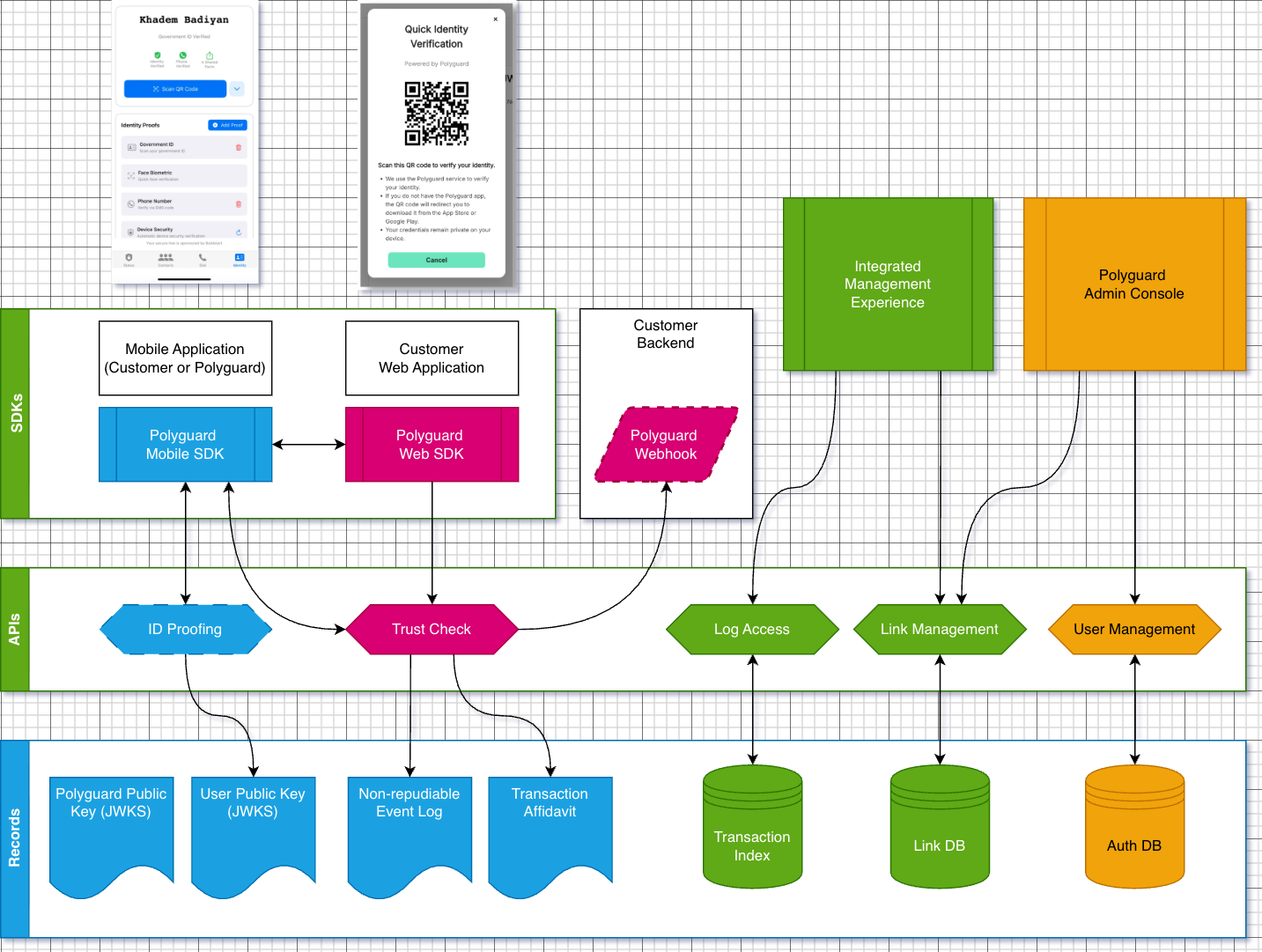This screenshot has width=1262, height=952.
Task: Close the verification popup with the X
Action: click(495, 18)
